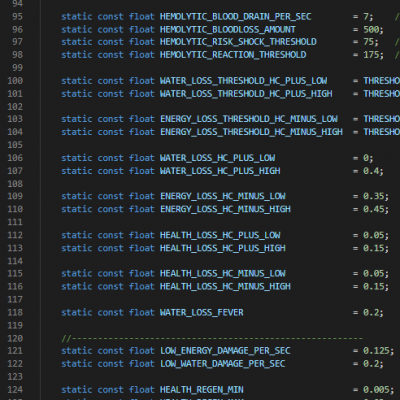Click the value 0.2 on line 118
This screenshot has width=400, height=400.
(371, 313)
